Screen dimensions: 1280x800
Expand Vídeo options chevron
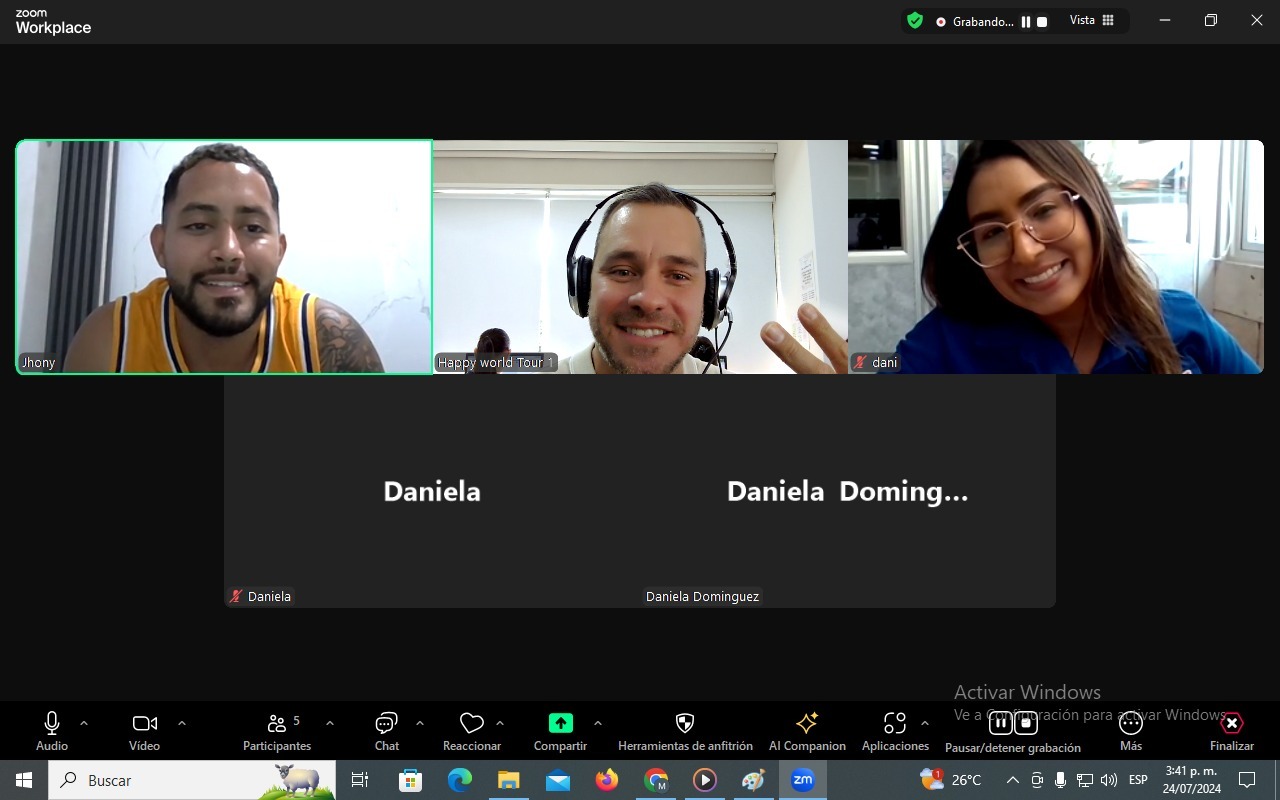[182, 723]
